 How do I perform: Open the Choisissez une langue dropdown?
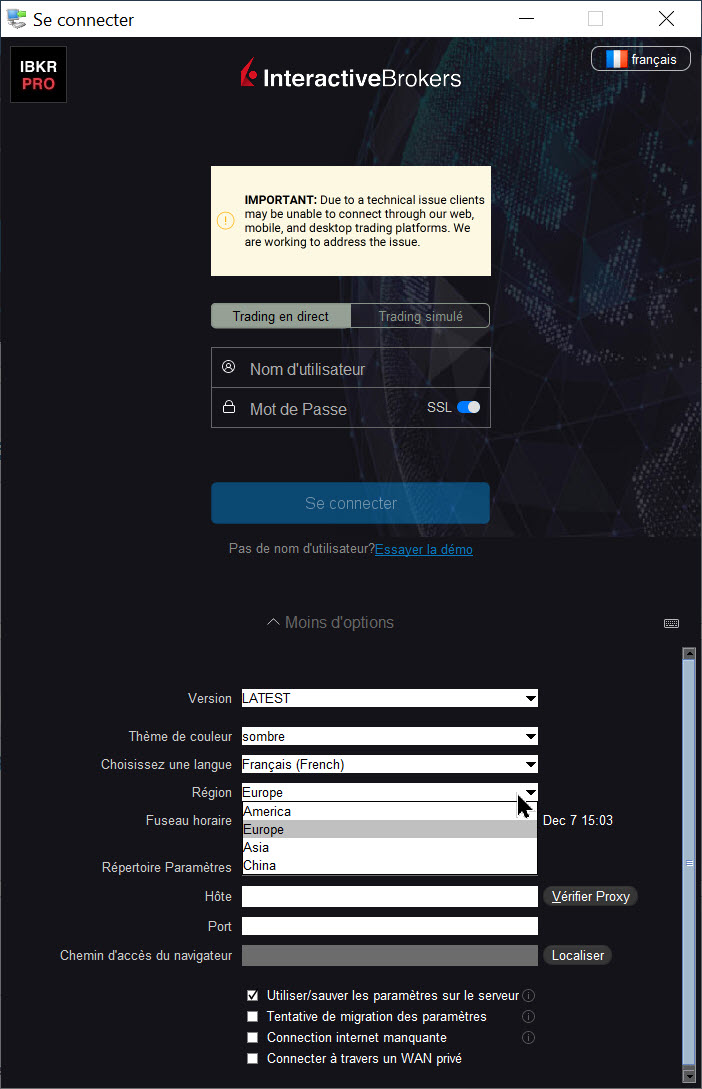390,764
